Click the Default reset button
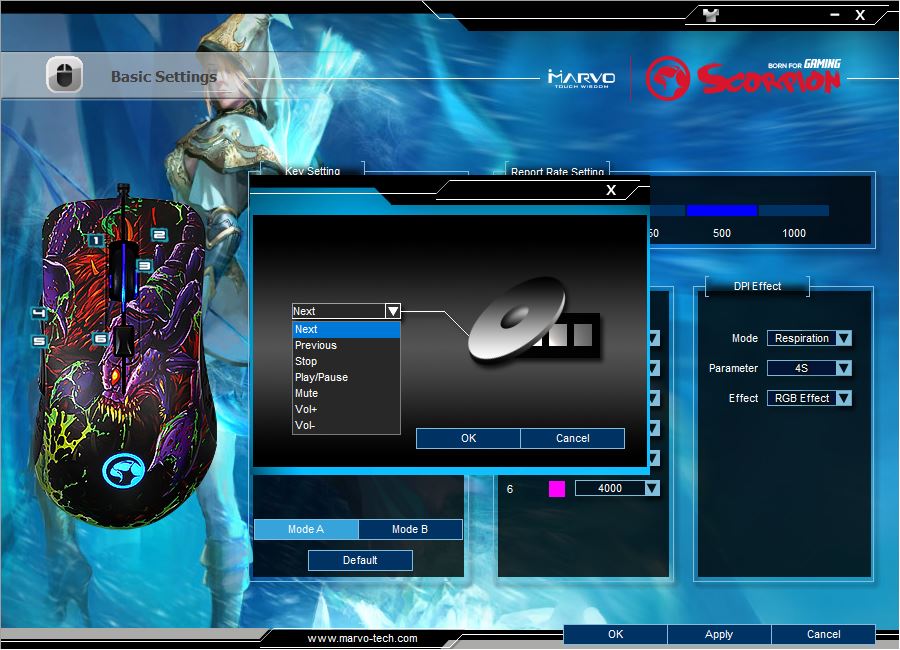900x650 pixels. (x=360, y=560)
